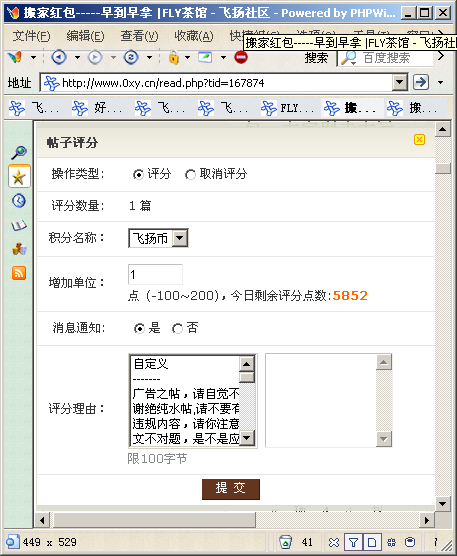
Task: Open the Forward button history dropdown
Action: [x=113, y=57]
